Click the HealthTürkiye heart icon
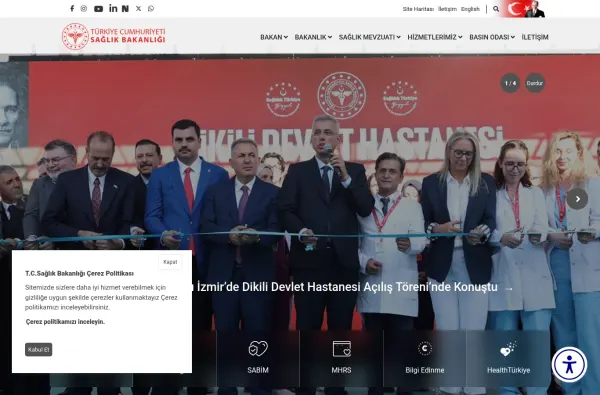 pos(508,349)
